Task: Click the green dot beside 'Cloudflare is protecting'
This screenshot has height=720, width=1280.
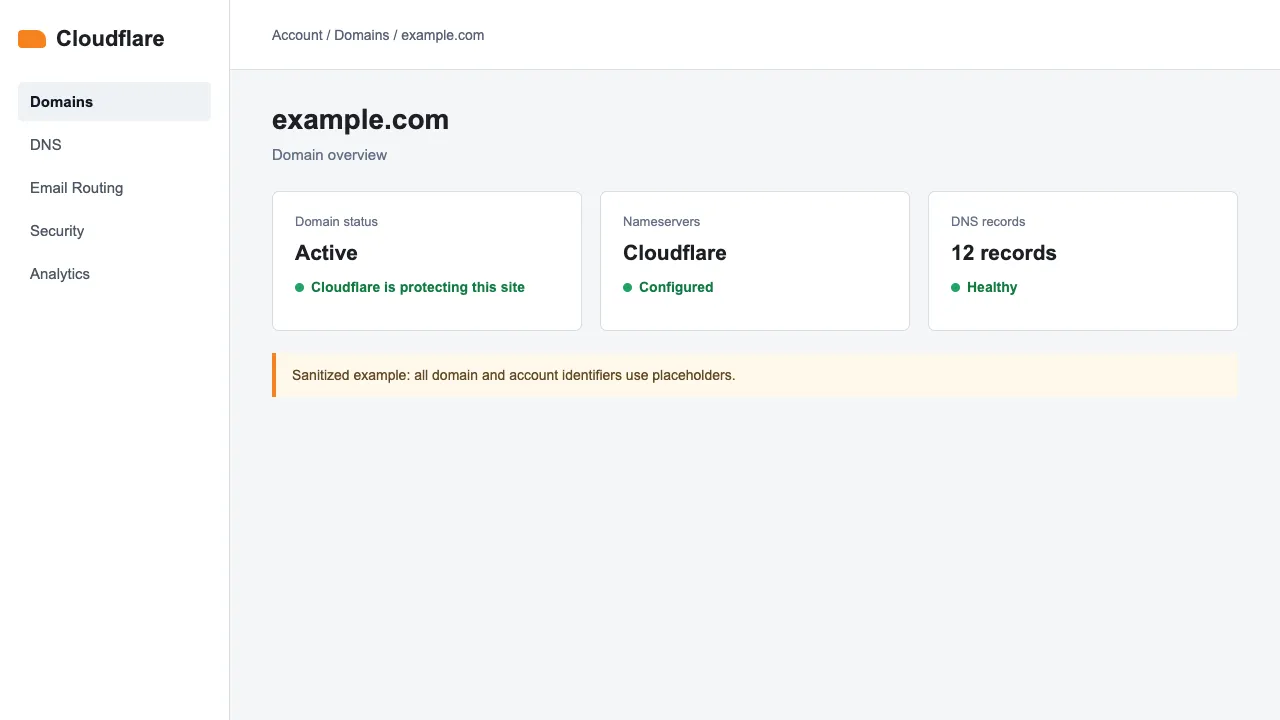Action: pos(299,287)
